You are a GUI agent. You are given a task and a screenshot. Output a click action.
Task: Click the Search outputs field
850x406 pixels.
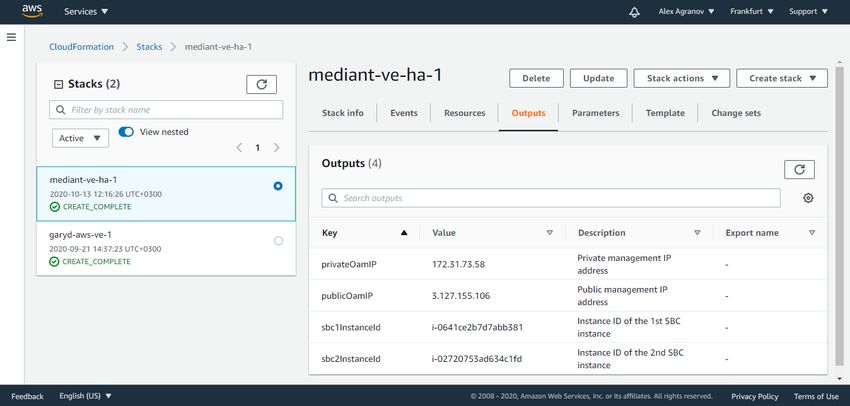(x=551, y=198)
